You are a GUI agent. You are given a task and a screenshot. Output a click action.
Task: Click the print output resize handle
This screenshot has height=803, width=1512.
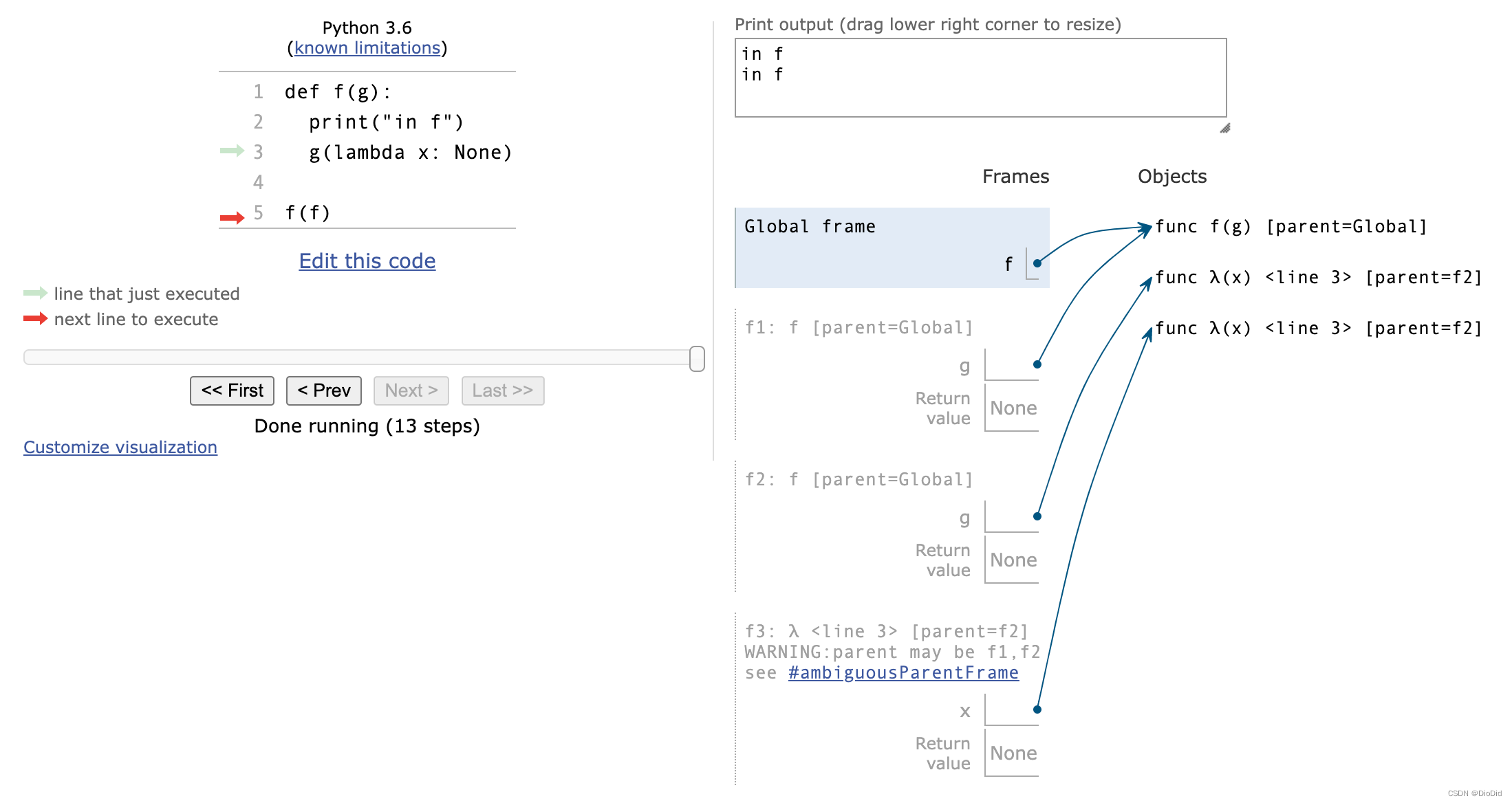point(1224,129)
